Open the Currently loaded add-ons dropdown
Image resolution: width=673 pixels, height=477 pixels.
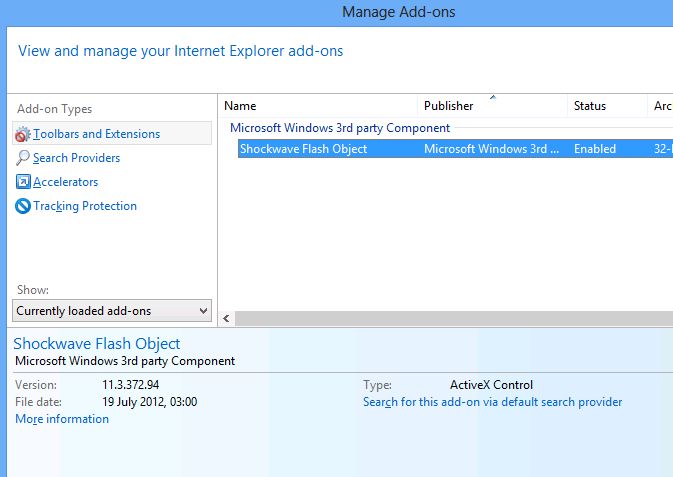coord(112,310)
